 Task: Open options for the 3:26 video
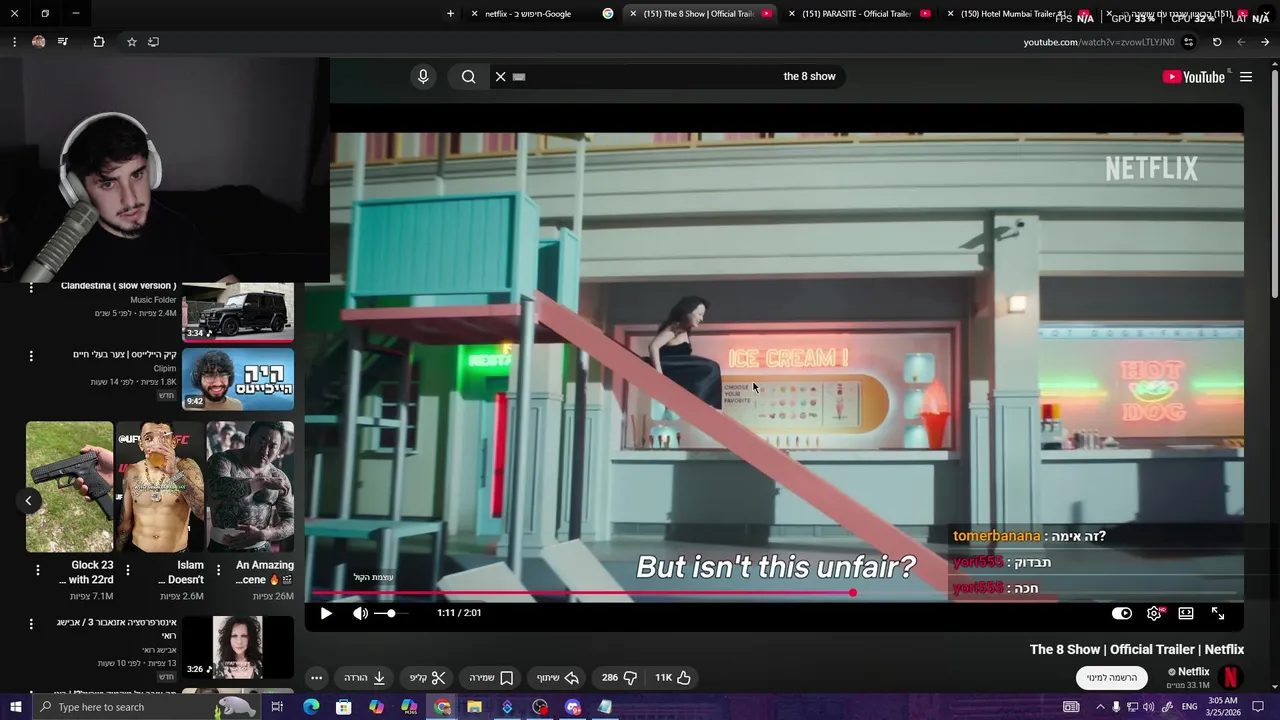pos(31,624)
